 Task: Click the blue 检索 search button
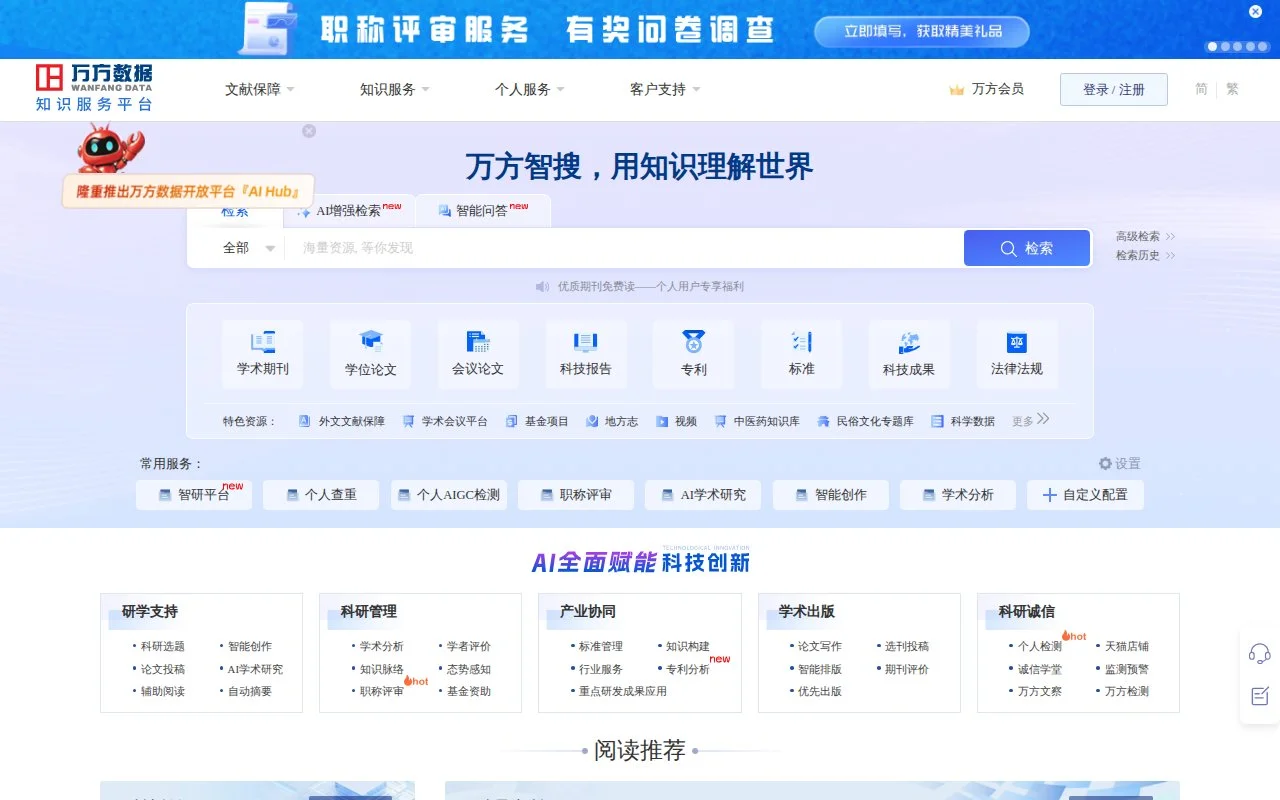[1027, 248]
